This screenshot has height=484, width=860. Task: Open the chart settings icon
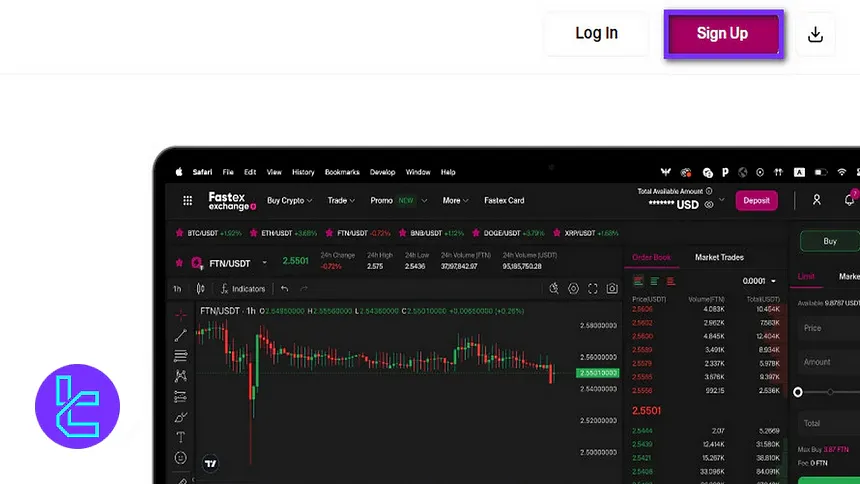(573, 289)
